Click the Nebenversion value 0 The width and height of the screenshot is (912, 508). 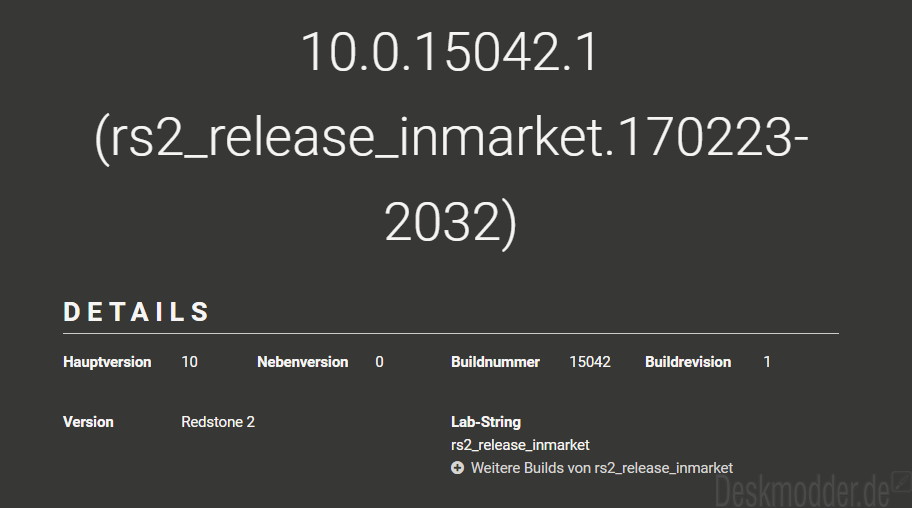coord(379,362)
